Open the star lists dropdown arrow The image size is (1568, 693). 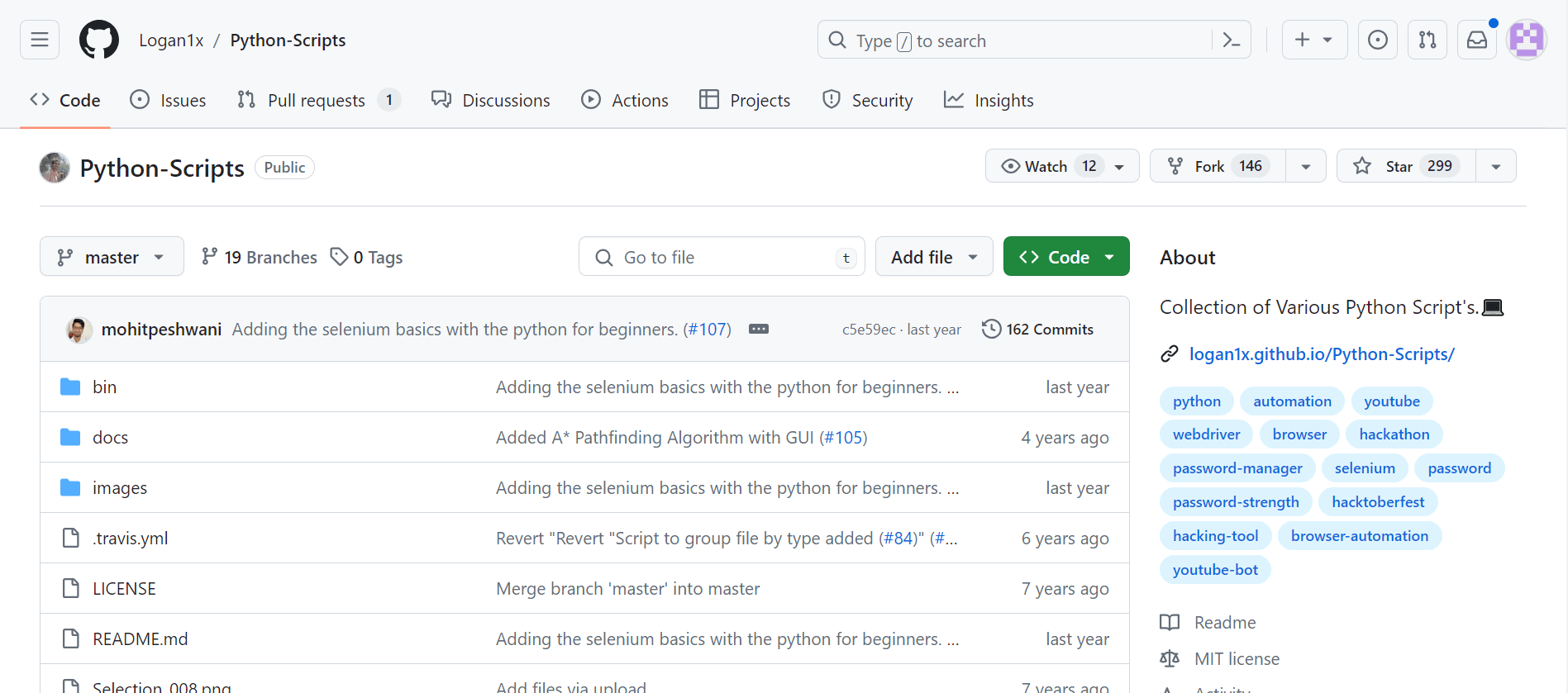[x=1495, y=166]
